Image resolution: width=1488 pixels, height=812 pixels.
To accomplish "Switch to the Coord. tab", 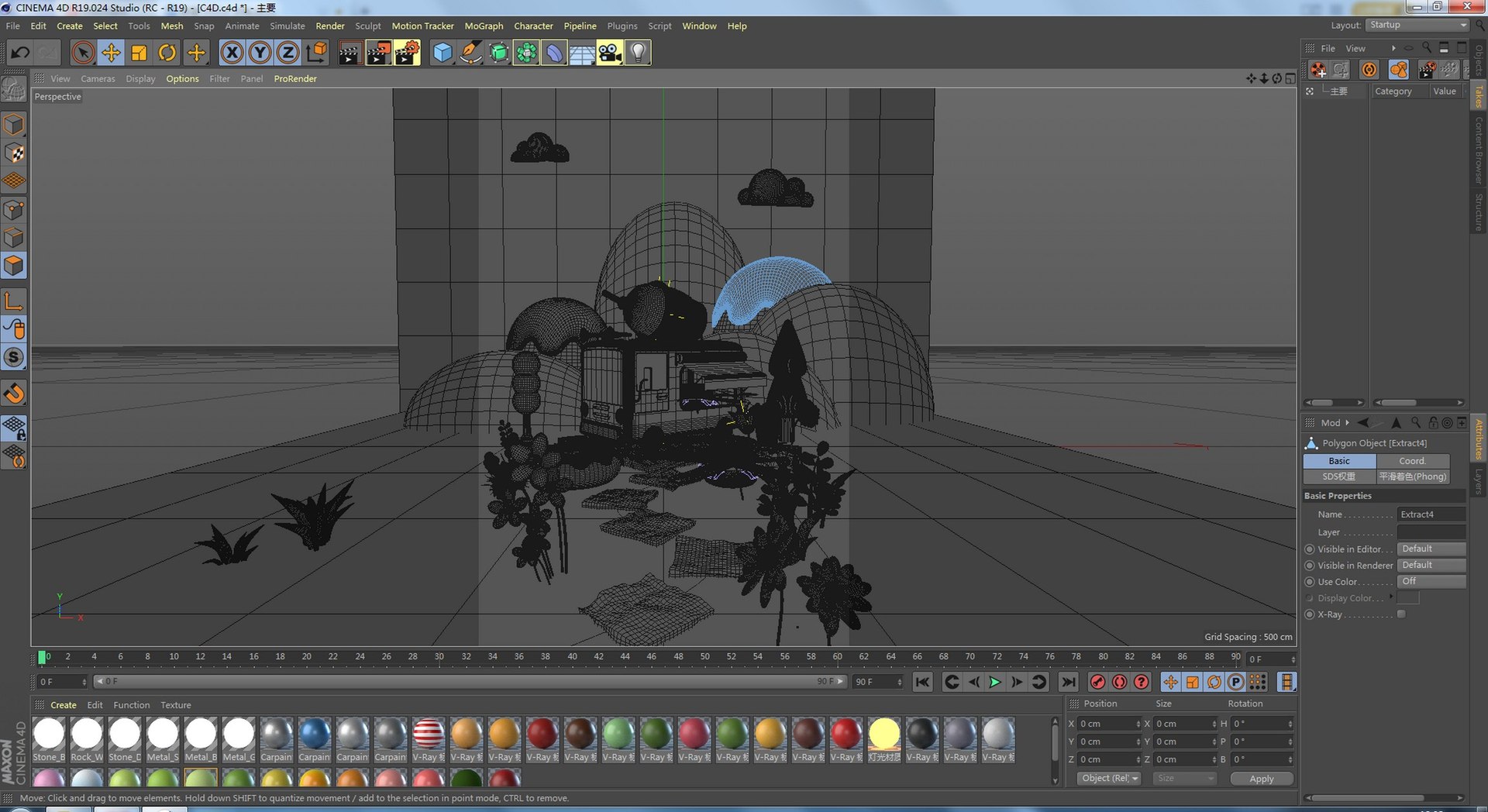I will click(1412, 461).
